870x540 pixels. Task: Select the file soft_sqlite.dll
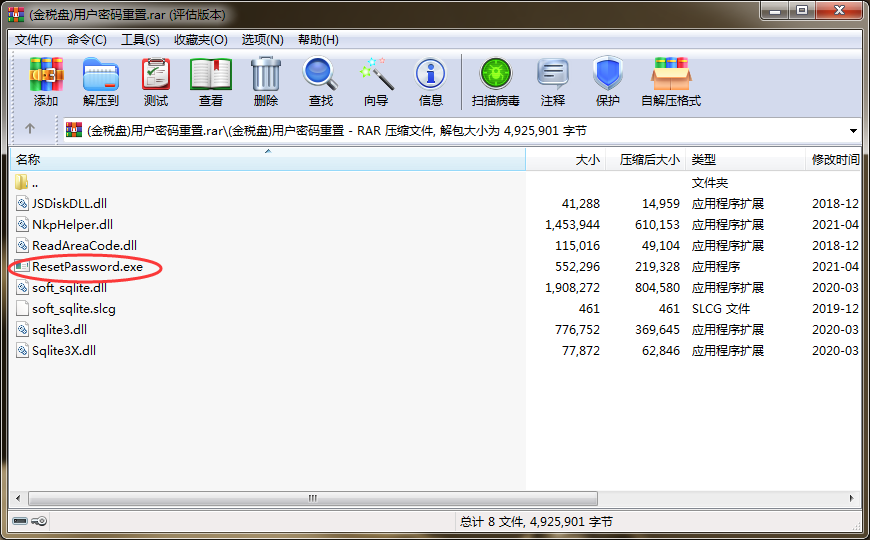pos(69,288)
